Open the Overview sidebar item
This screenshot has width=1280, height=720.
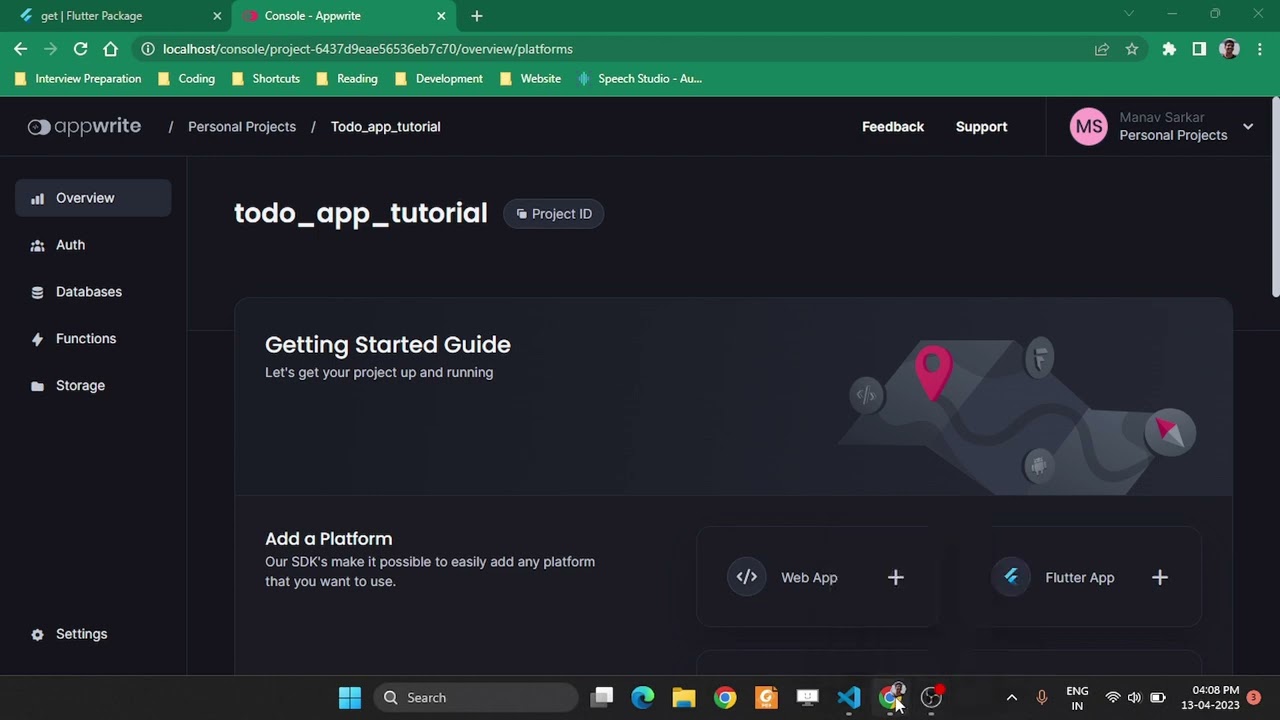click(x=93, y=198)
